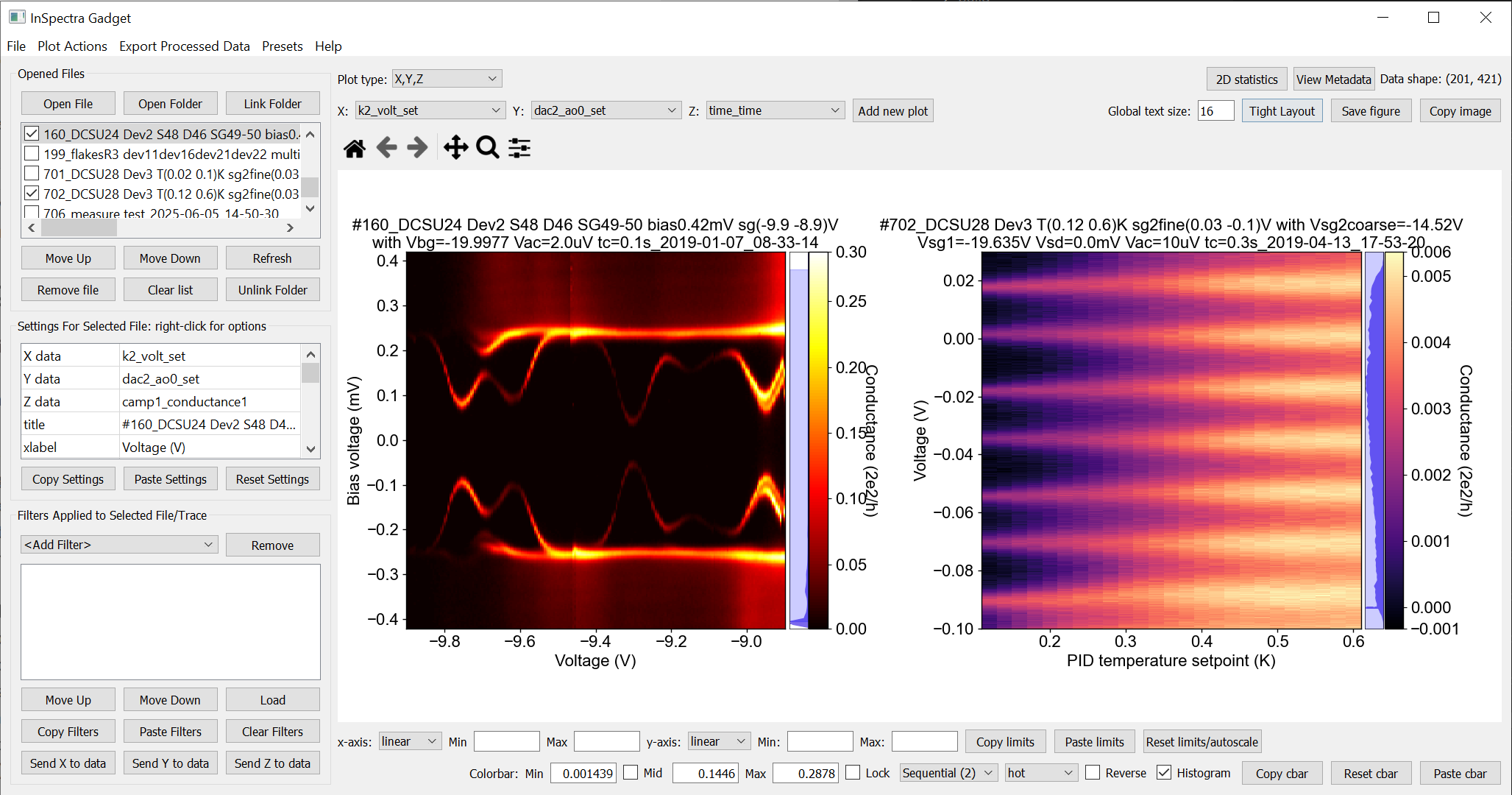Uncheck the 702_DCSU28 Dev3 file checkbox

(32, 194)
